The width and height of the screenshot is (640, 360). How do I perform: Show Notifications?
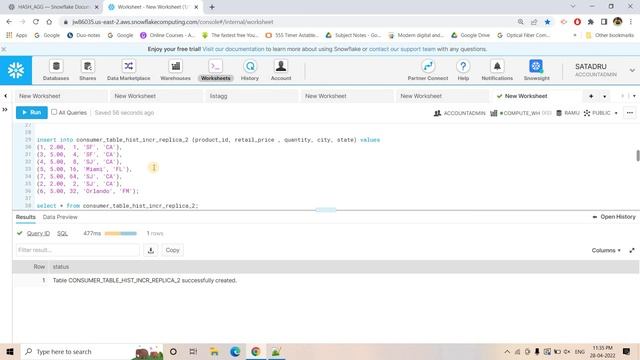click(x=497, y=70)
